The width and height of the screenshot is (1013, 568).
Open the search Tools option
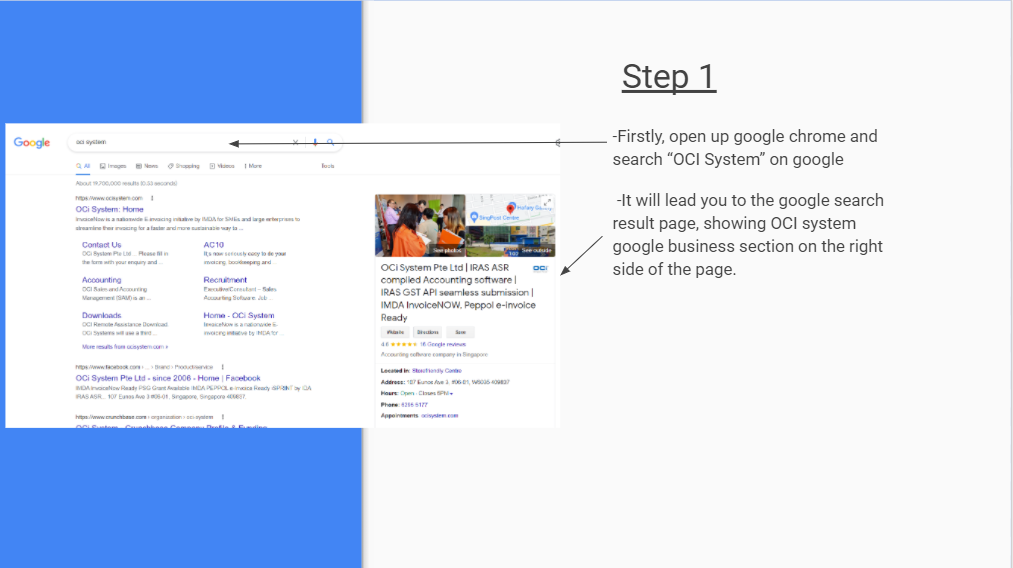coord(328,166)
